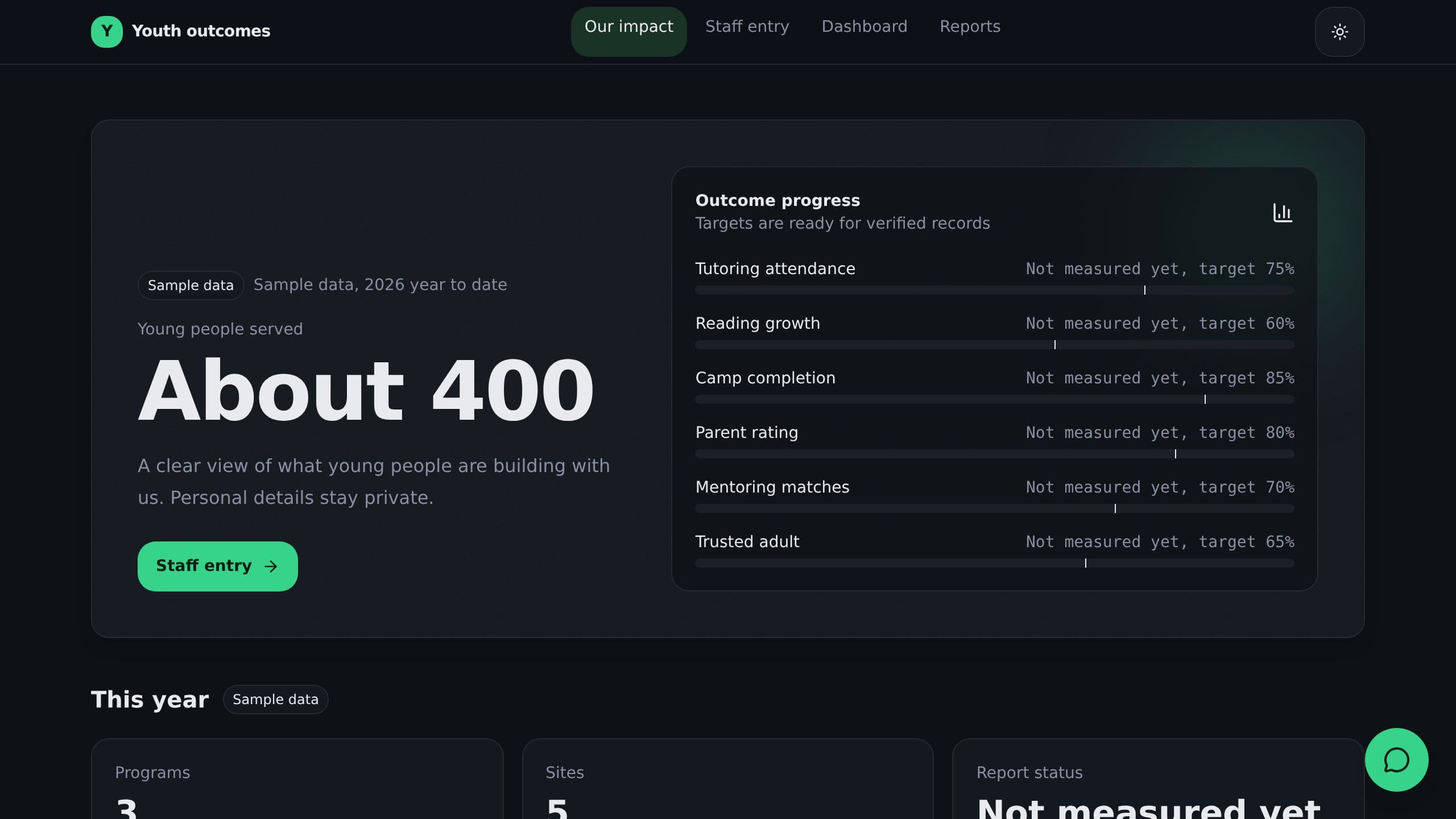This screenshot has width=1456, height=819.
Task: Click 'Not measured yet, target 60%' text
Action: 1160,323
